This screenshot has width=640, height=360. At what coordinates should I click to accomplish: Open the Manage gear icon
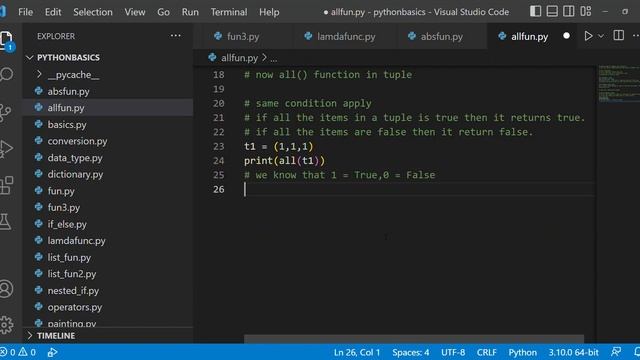click(x=6, y=324)
